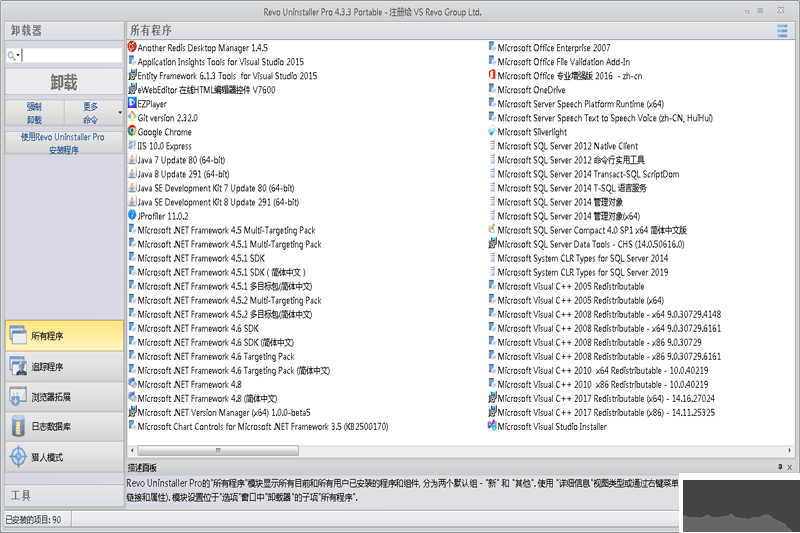Click the Microsoft .NET Framework 4.8 icon

click(132, 384)
